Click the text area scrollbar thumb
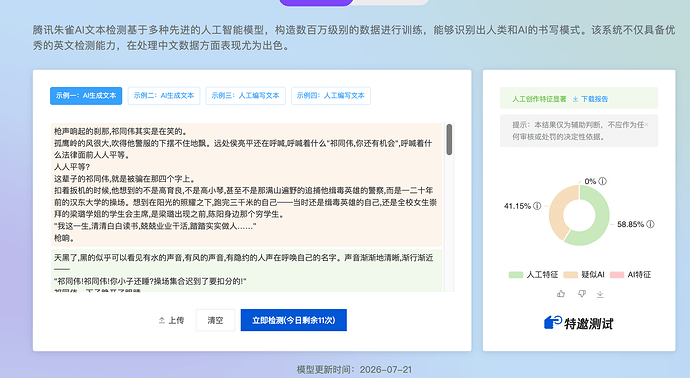 point(449,139)
